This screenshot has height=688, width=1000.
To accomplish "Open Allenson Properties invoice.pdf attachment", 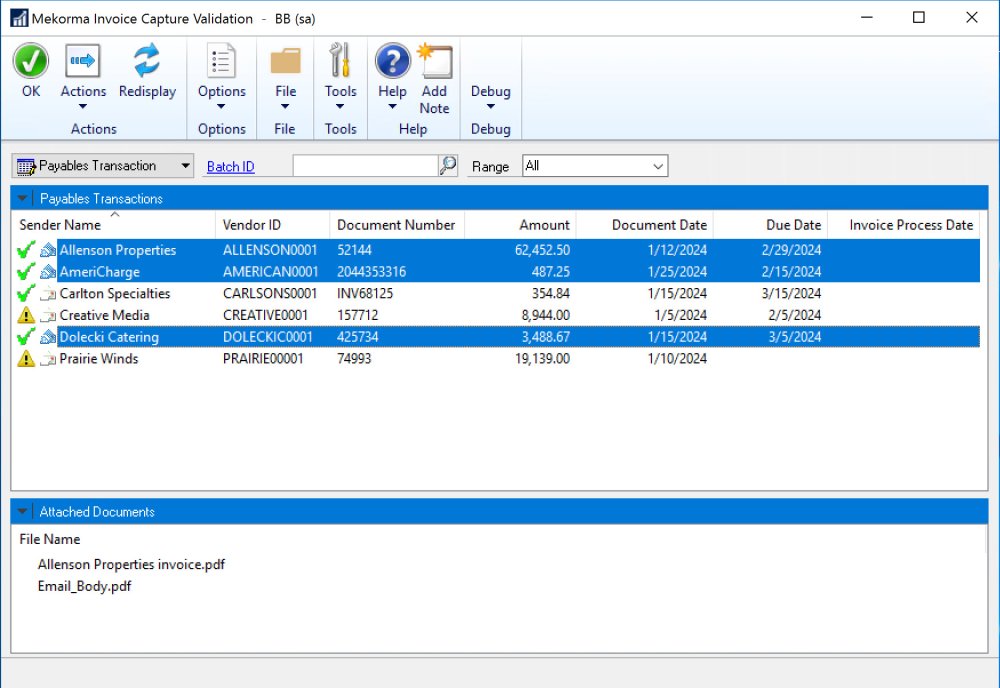I will coord(131,564).
